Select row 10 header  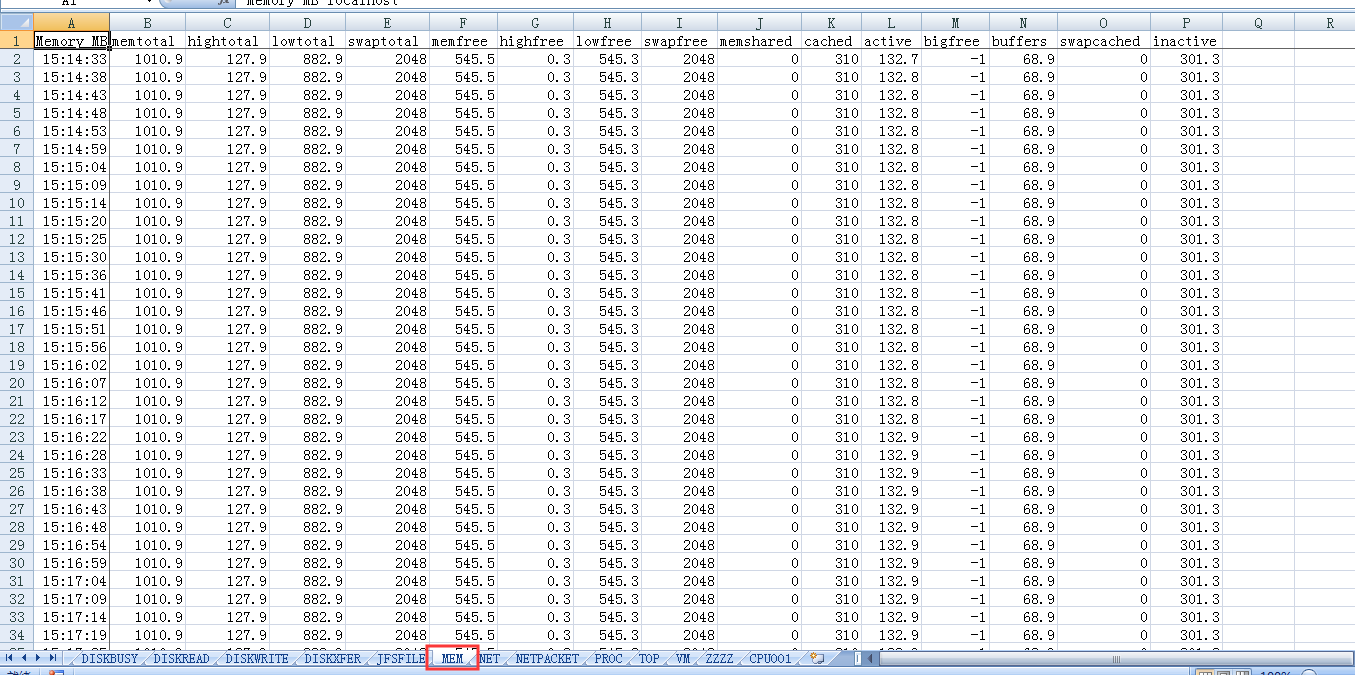click(16, 203)
